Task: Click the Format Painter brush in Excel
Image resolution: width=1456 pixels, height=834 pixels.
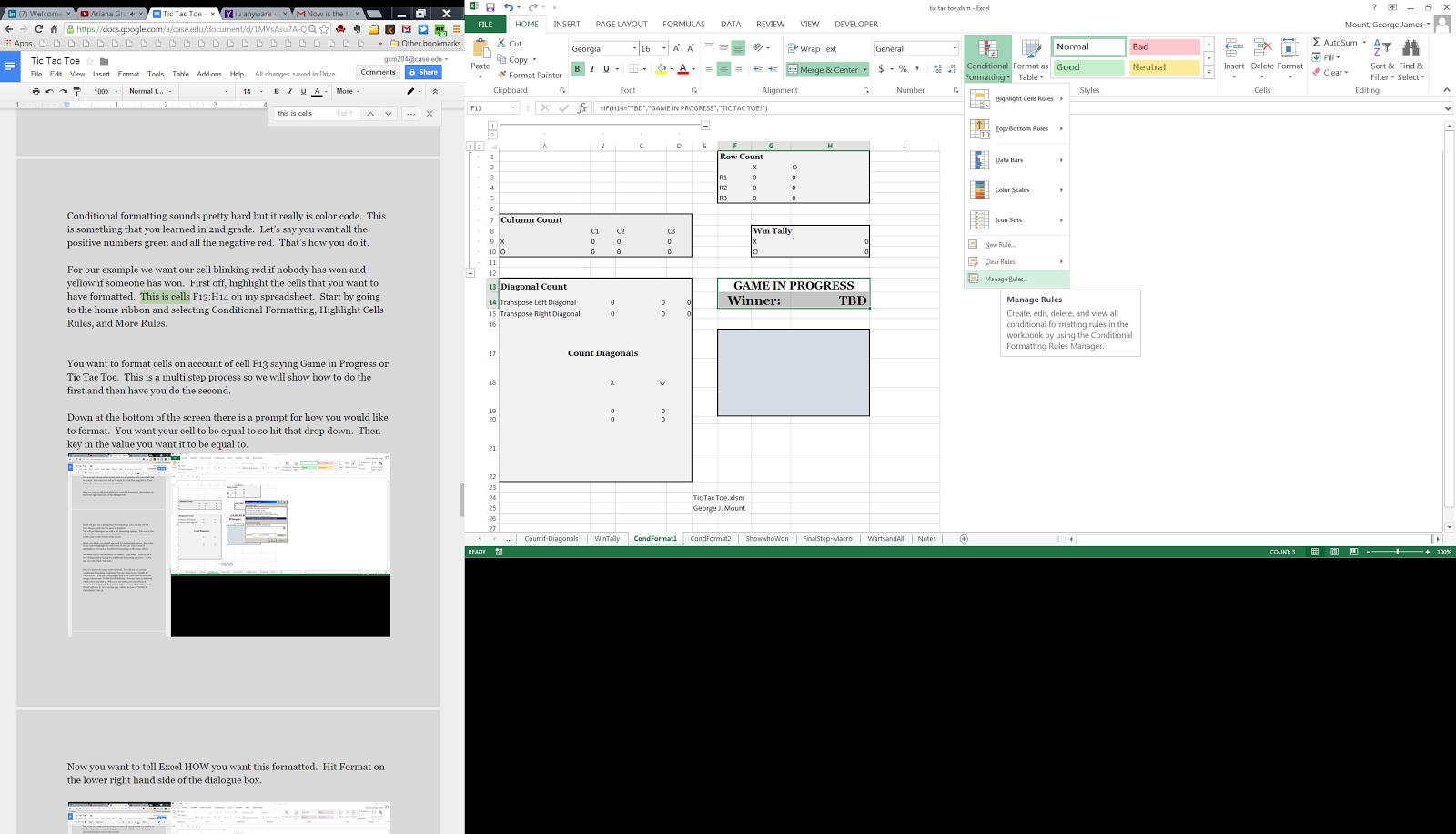Action: 502,76
